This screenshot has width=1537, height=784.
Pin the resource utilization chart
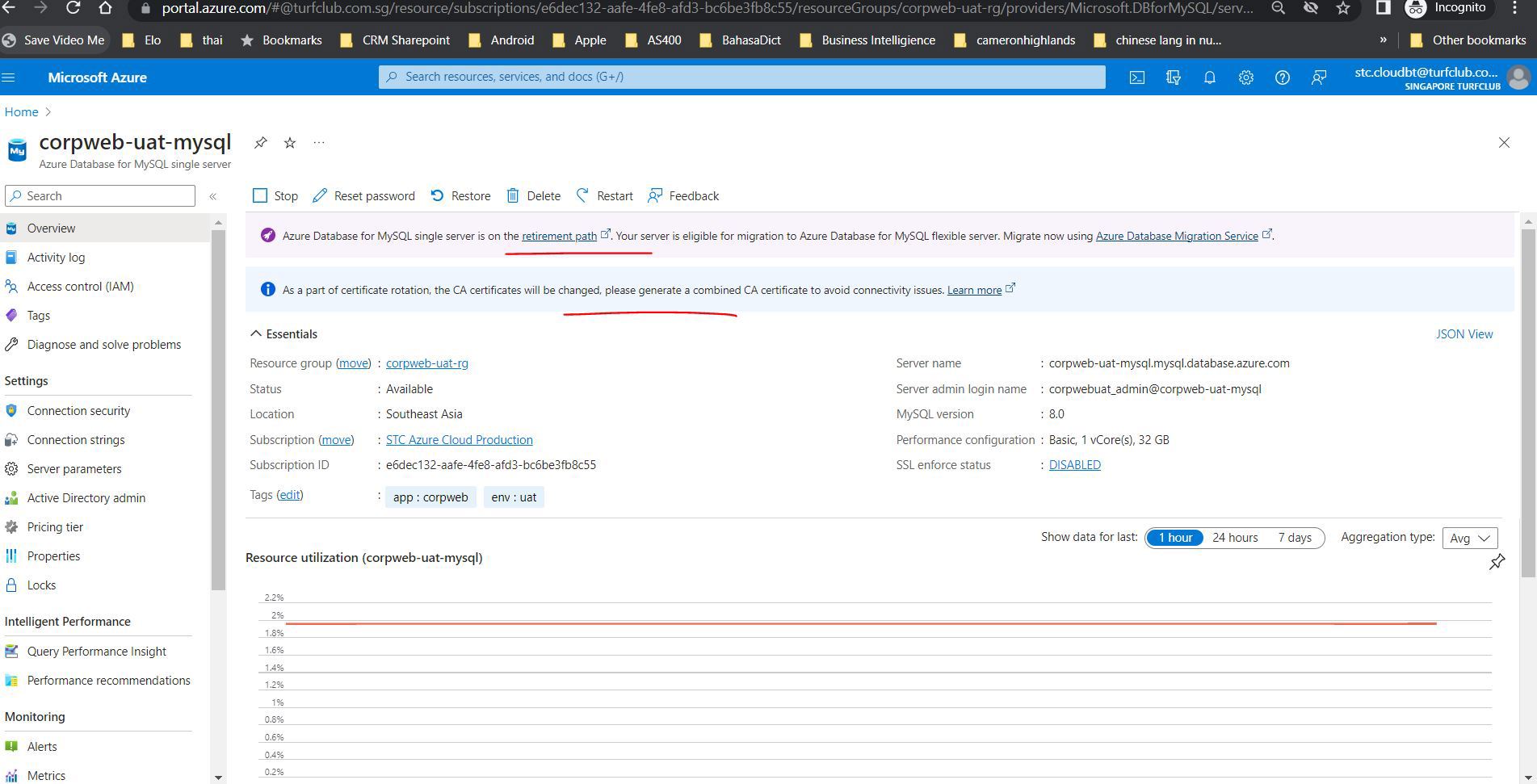click(1497, 562)
